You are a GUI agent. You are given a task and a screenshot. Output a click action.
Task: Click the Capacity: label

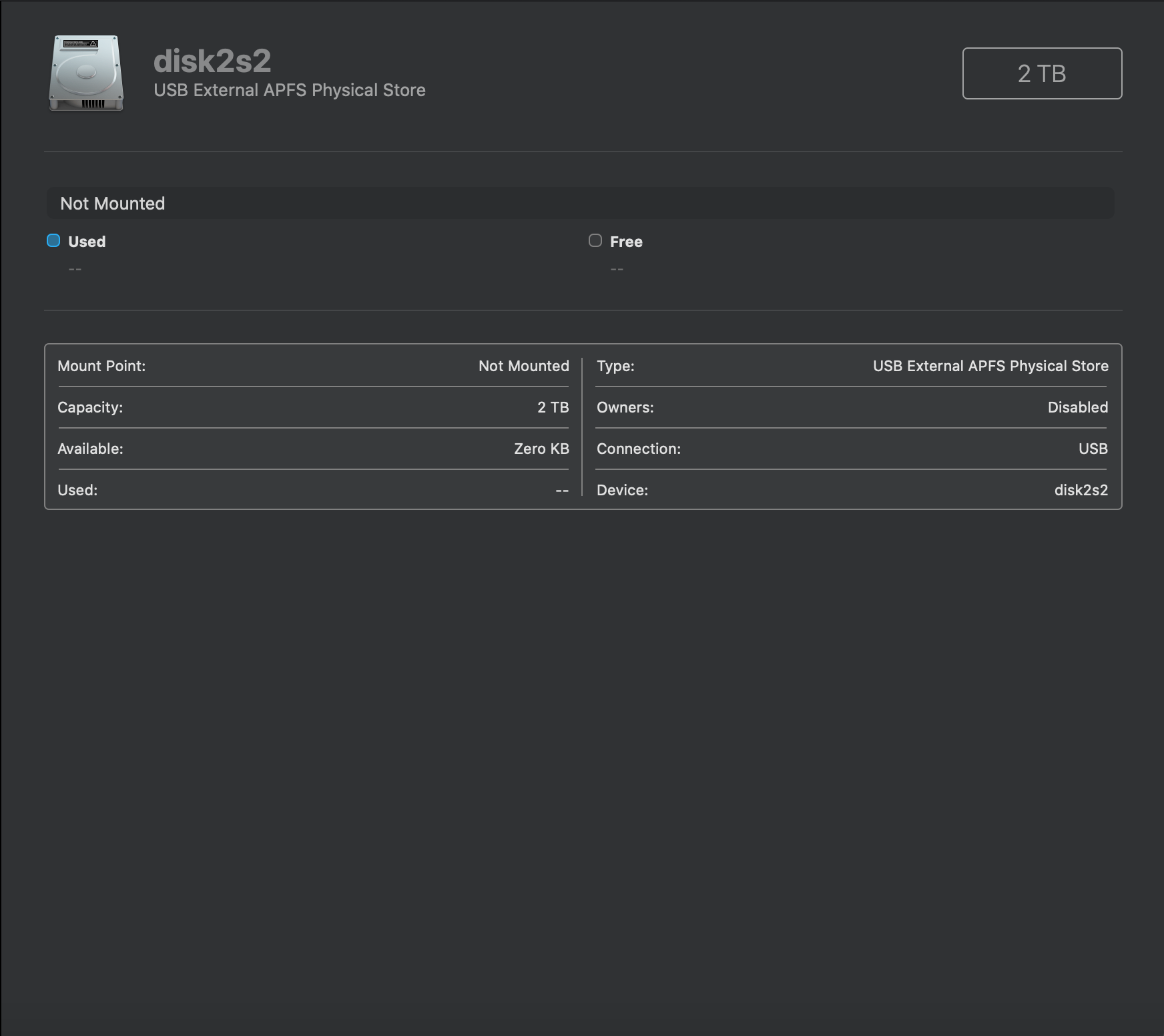tap(90, 407)
